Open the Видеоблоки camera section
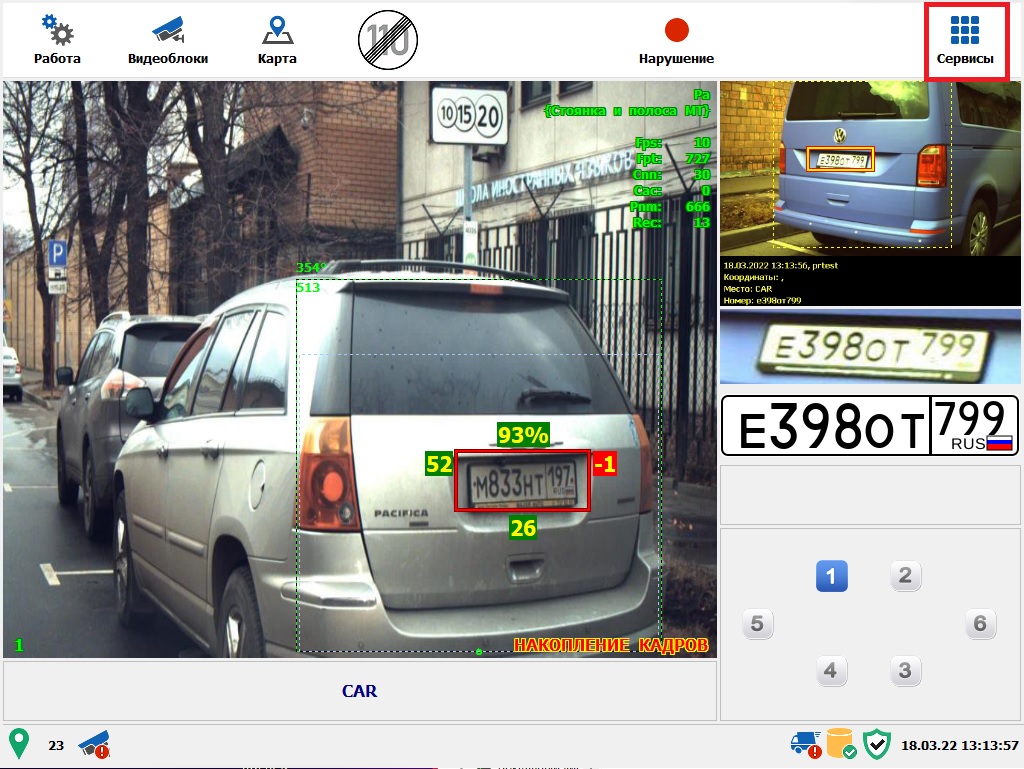The width and height of the screenshot is (1024, 769). click(x=168, y=40)
